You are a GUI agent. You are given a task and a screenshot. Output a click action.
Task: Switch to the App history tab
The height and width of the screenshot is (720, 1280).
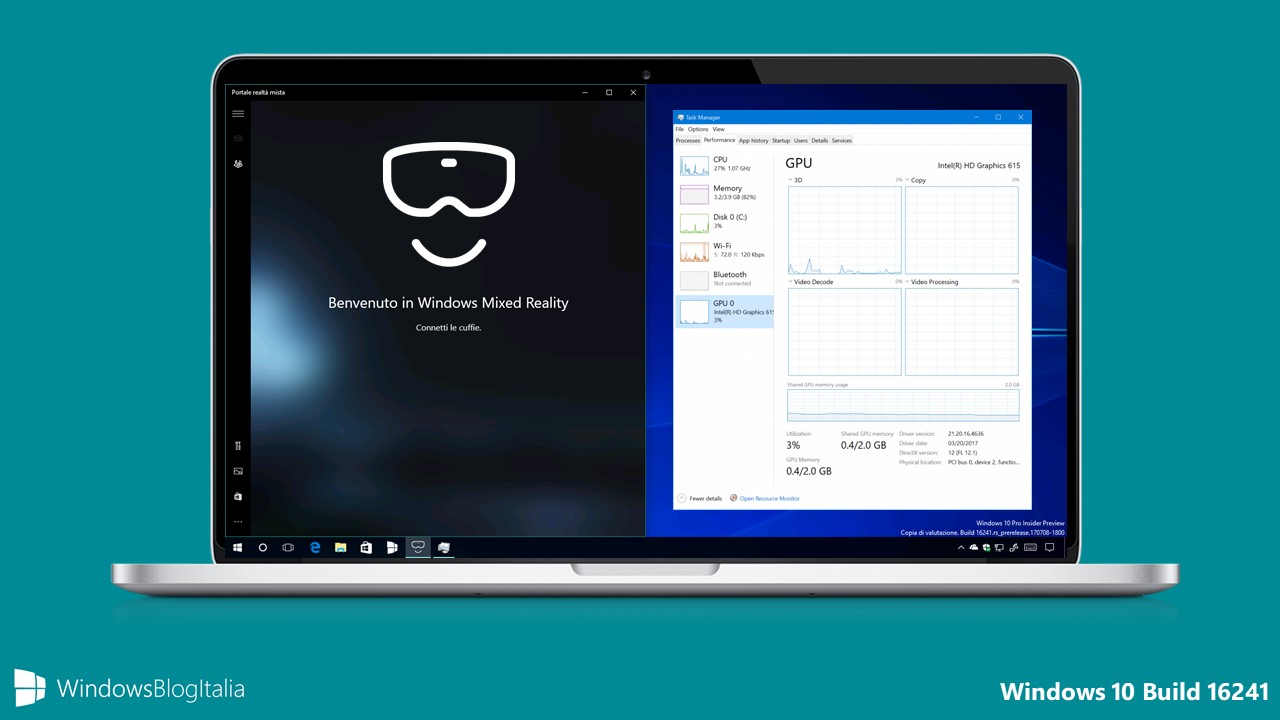(x=753, y=141)
